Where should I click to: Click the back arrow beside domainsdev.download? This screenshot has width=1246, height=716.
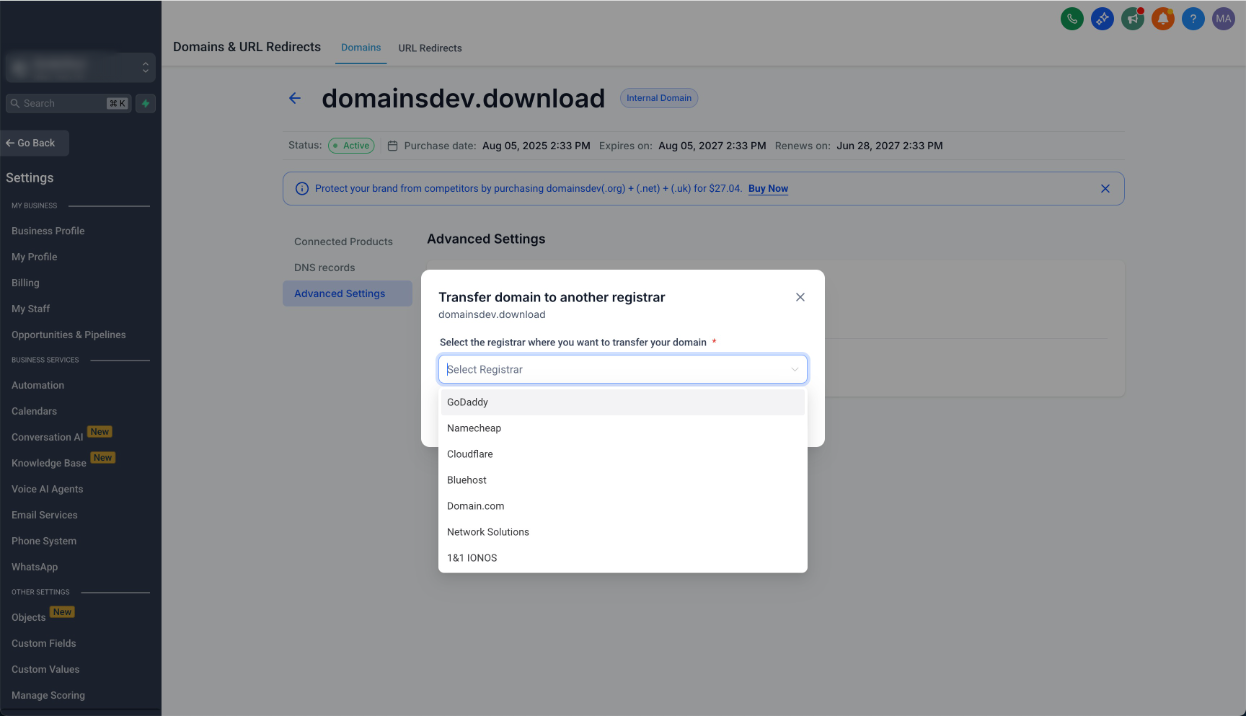pos(295,98)
